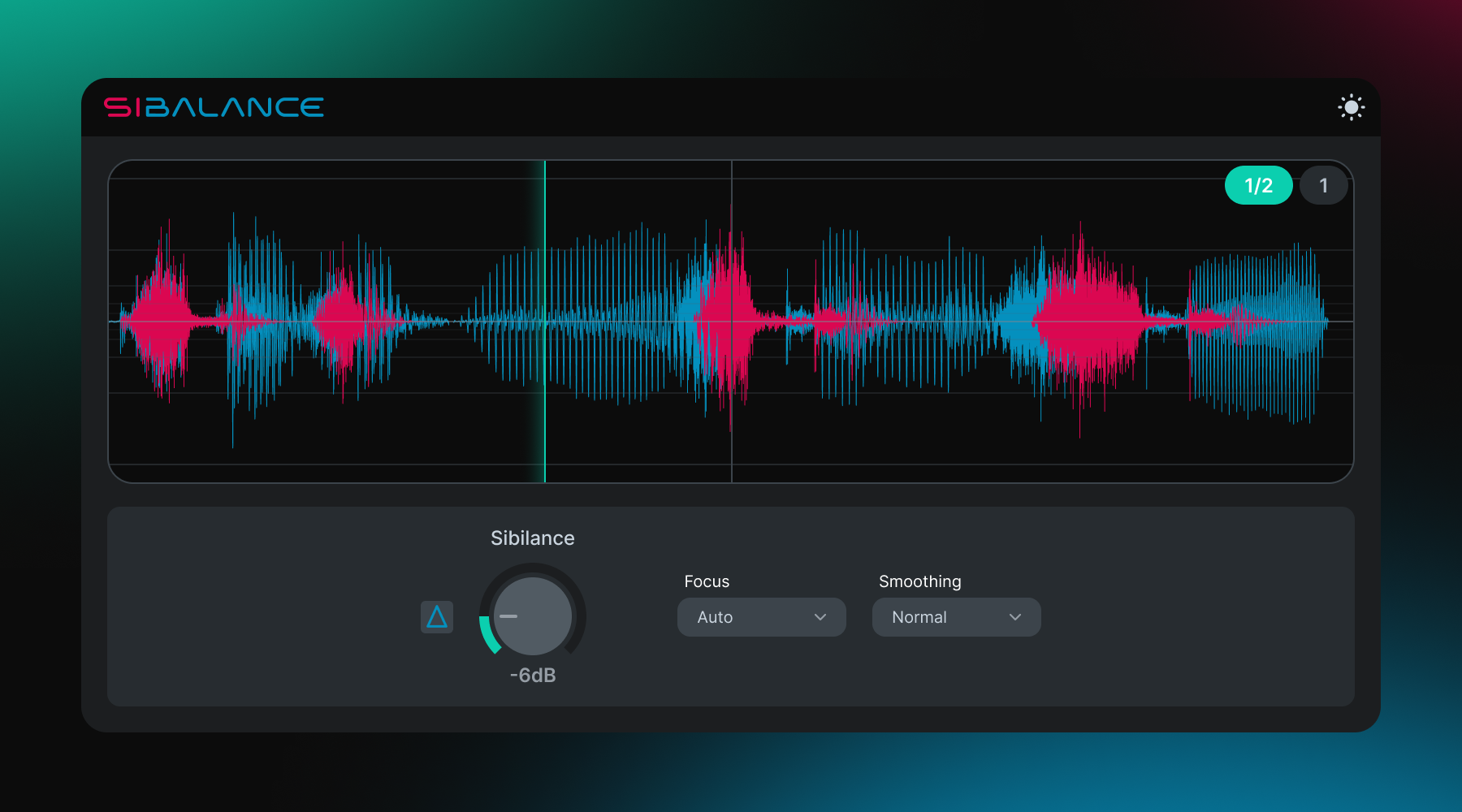The image size is (1462, 812).
Task: Click the Sibilance knob
Action: [533, 615]
